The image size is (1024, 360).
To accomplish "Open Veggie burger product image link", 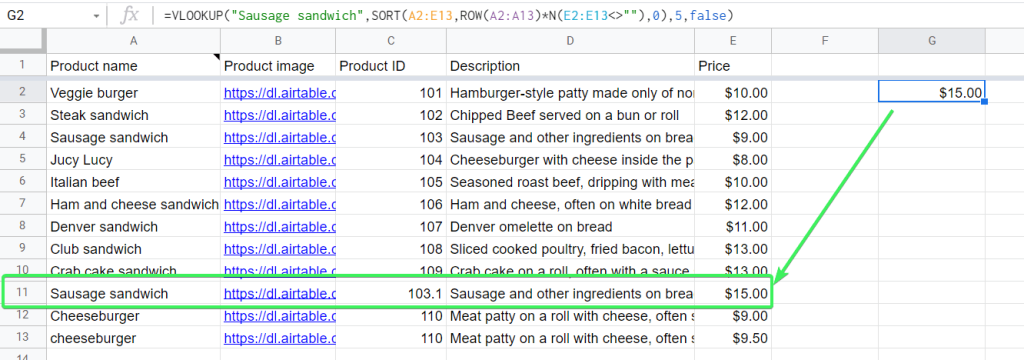I will point(280,93).
